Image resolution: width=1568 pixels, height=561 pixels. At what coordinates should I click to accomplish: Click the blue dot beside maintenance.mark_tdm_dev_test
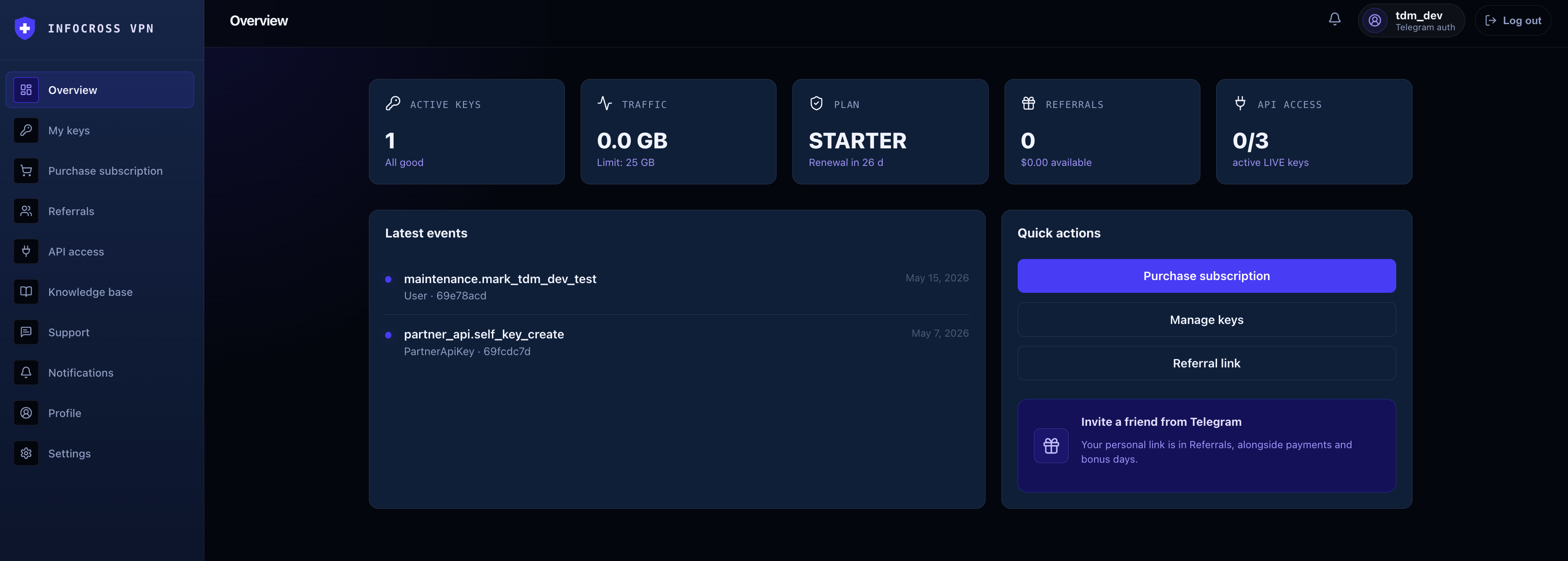click(x=388, y=279)
